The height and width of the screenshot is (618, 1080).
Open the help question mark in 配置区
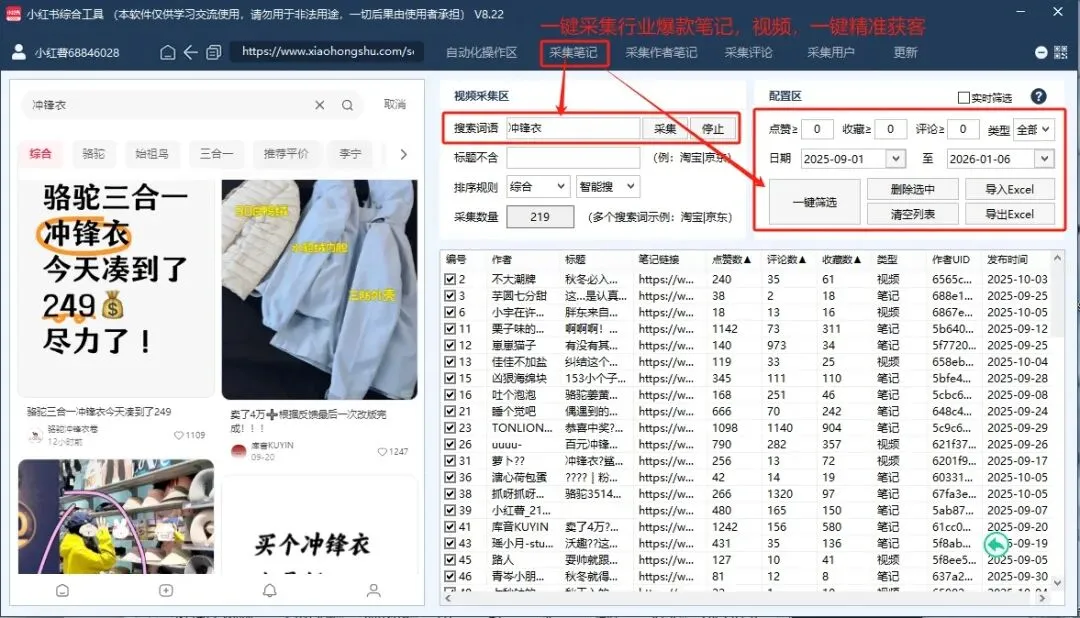[1036, 94]
